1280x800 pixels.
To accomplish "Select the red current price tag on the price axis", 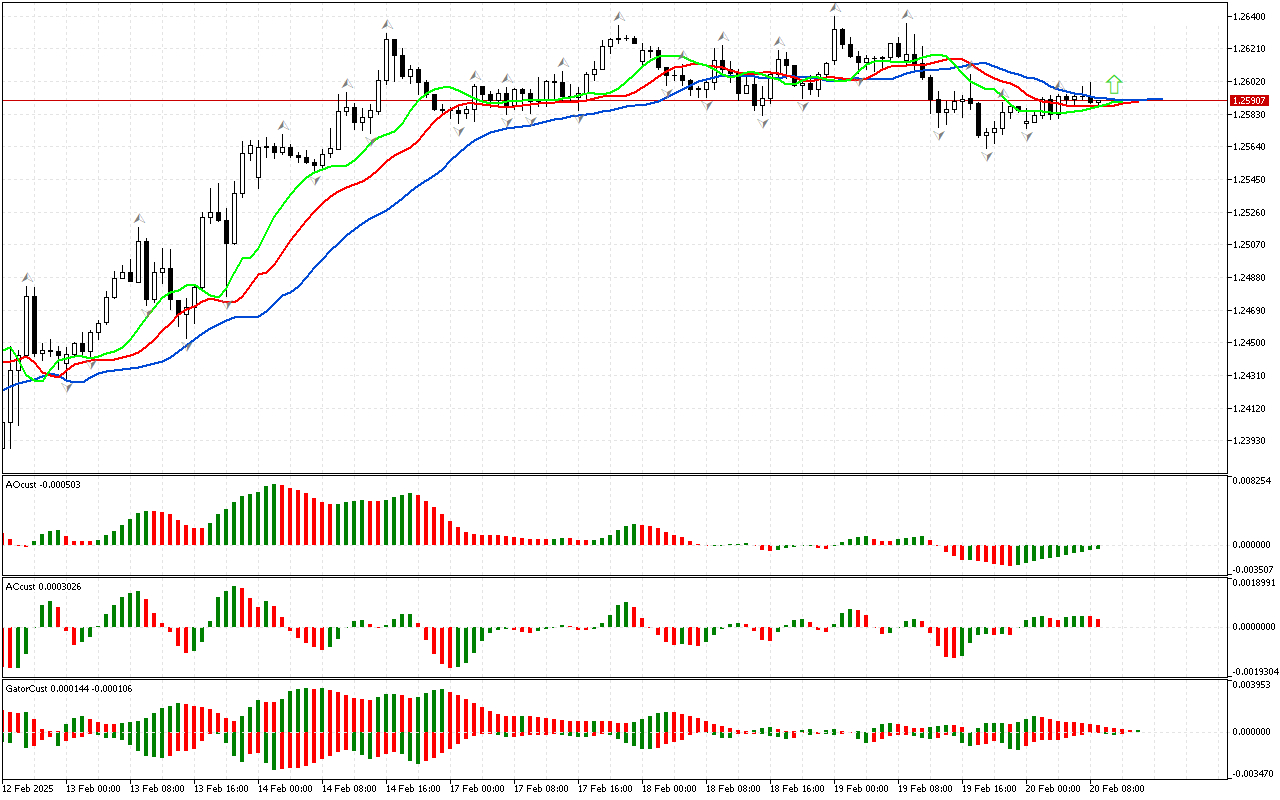I will coord(1251,100).
